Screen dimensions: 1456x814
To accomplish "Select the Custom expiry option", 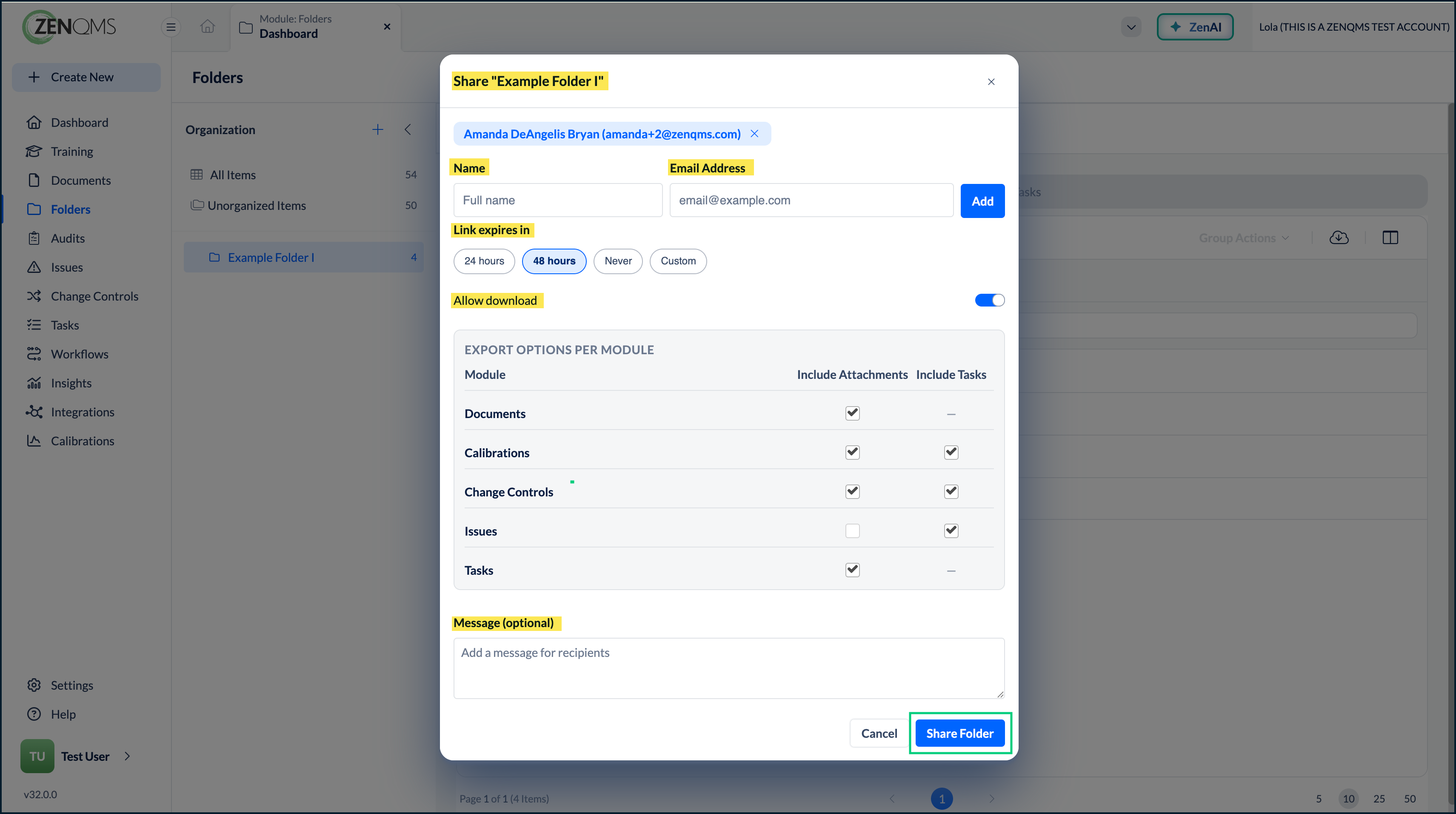I will click(678, 261).
